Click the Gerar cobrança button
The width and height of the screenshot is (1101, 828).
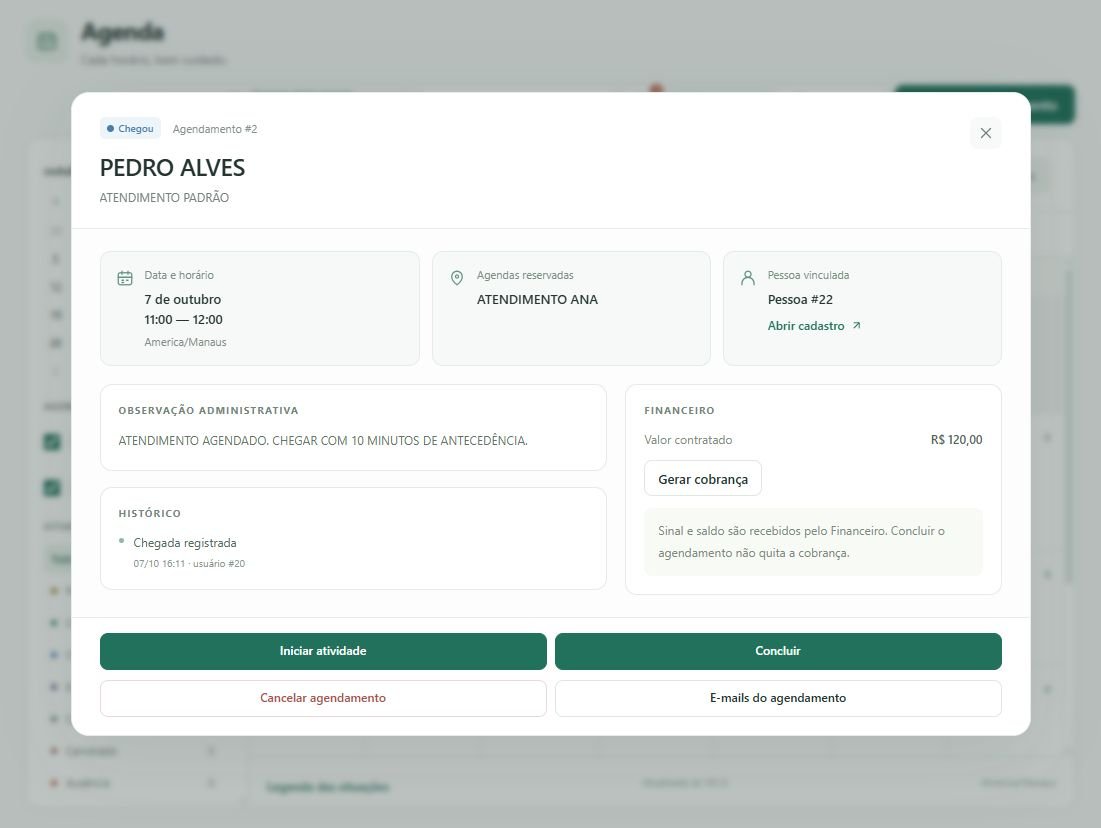703,479
